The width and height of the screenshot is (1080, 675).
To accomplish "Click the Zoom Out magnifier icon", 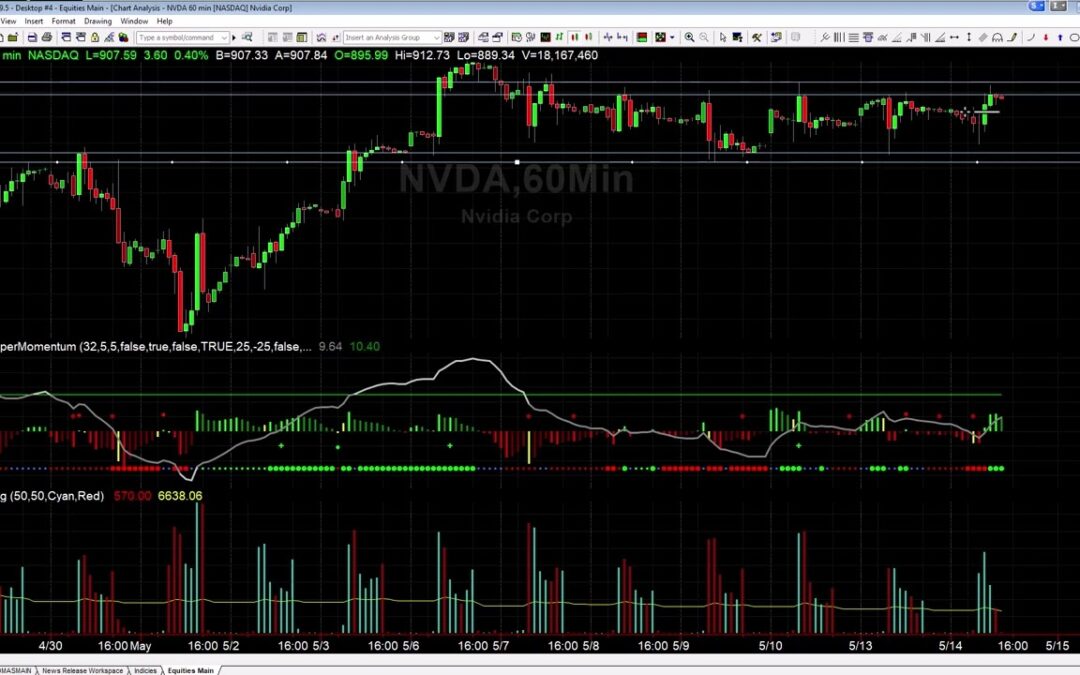I will (x=704, y=38).
